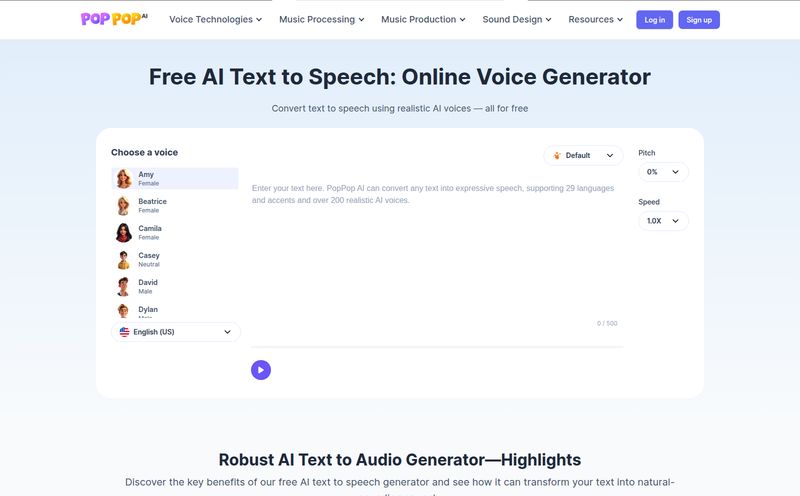Open the PopPop AI logo homepage
The image size is (800, 496).
click(114, 19)
